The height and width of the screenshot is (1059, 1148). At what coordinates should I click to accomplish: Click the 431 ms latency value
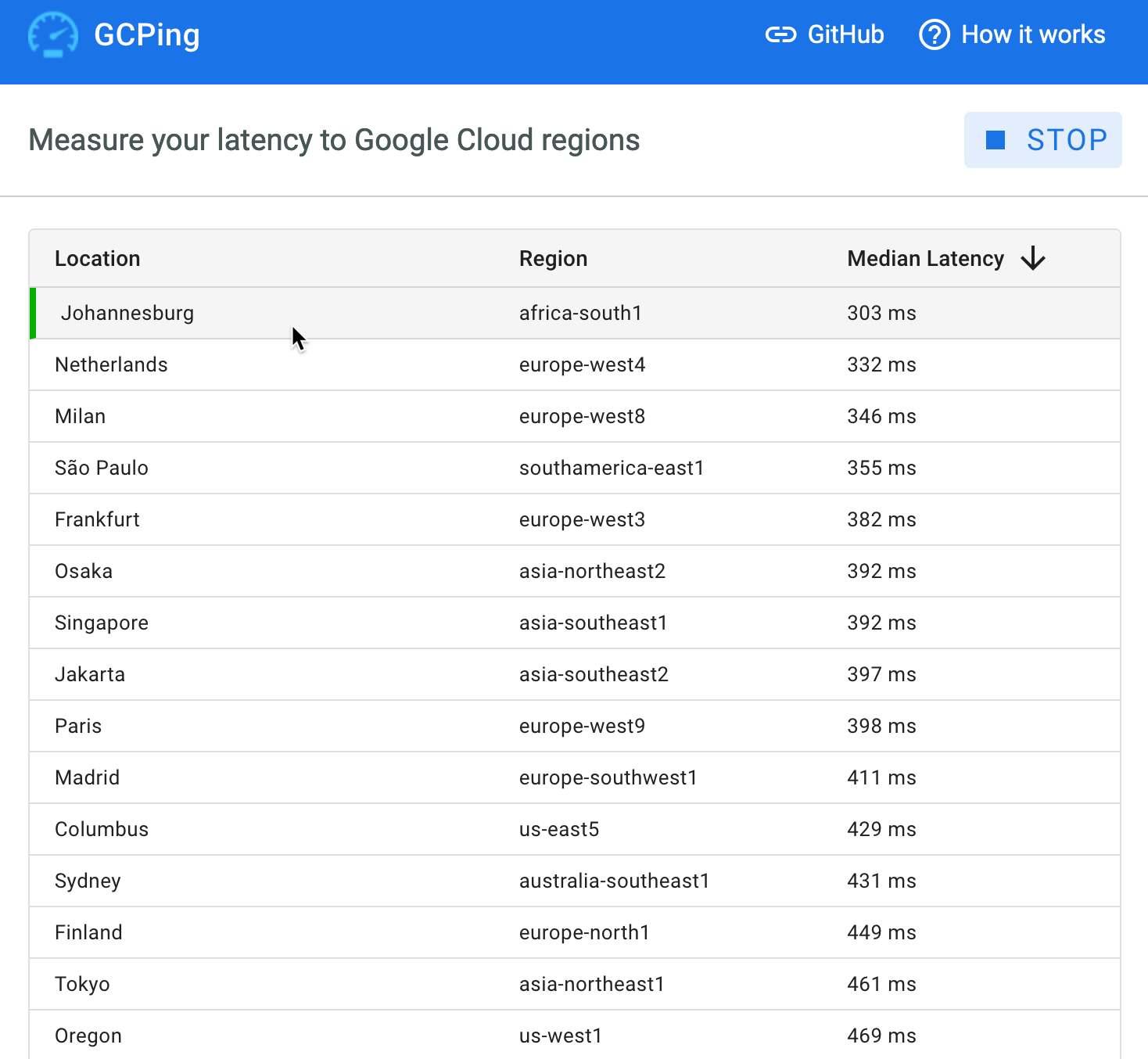pos(881,881)
